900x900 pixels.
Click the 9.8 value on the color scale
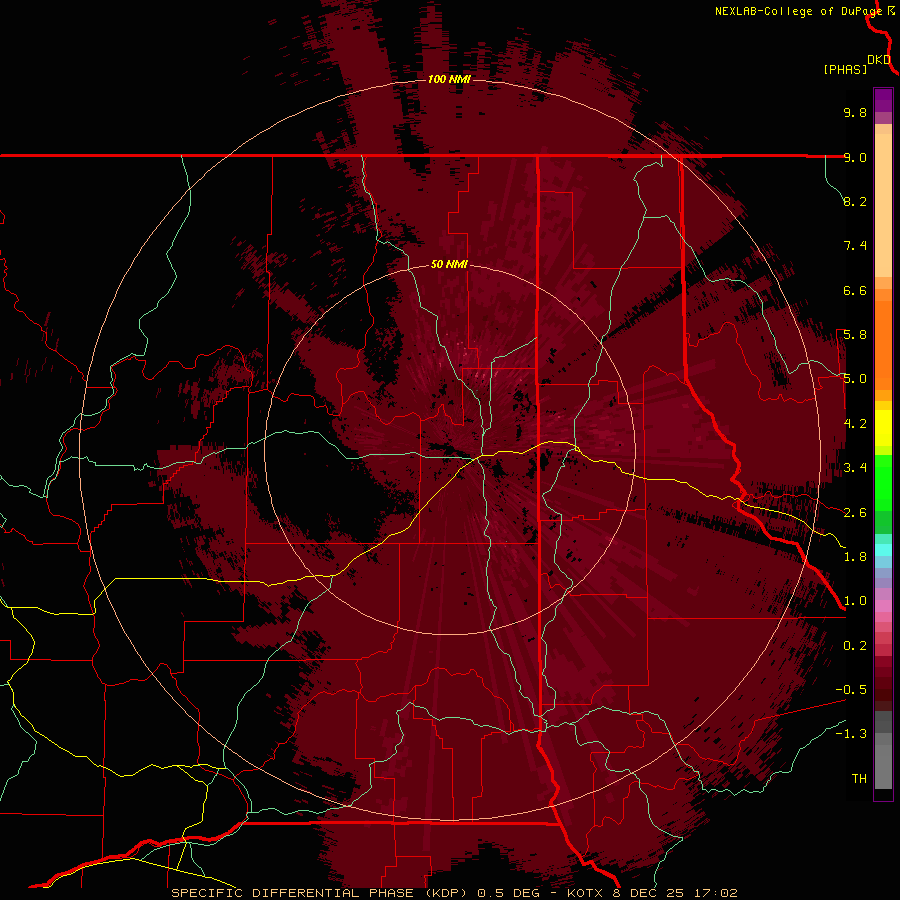pyautogui.click(x=855, y=112)
